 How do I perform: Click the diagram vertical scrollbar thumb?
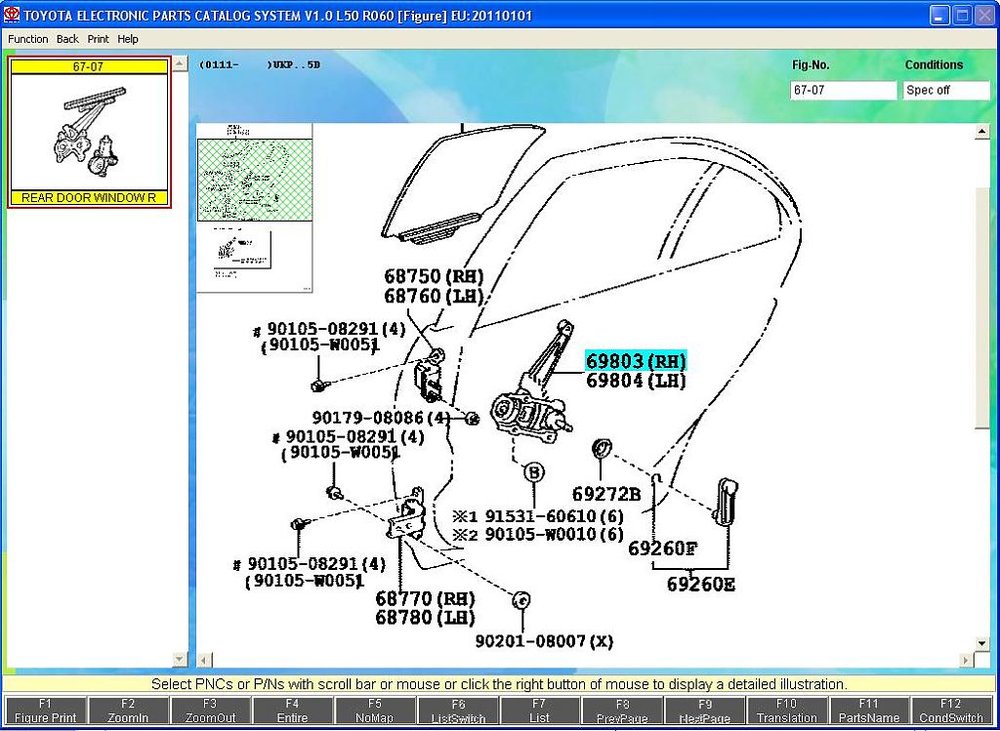(982, 308)
